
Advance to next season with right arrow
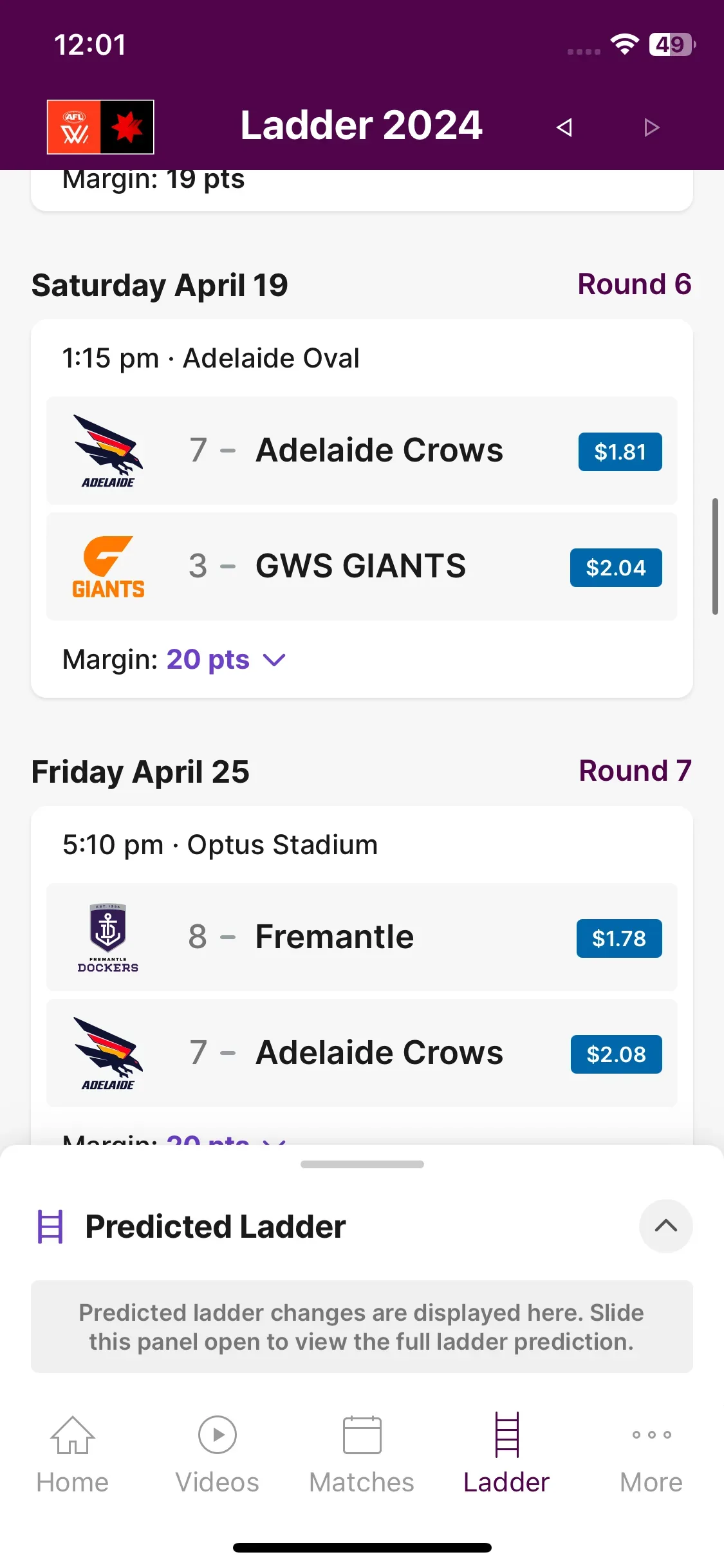tap(651, 127)
